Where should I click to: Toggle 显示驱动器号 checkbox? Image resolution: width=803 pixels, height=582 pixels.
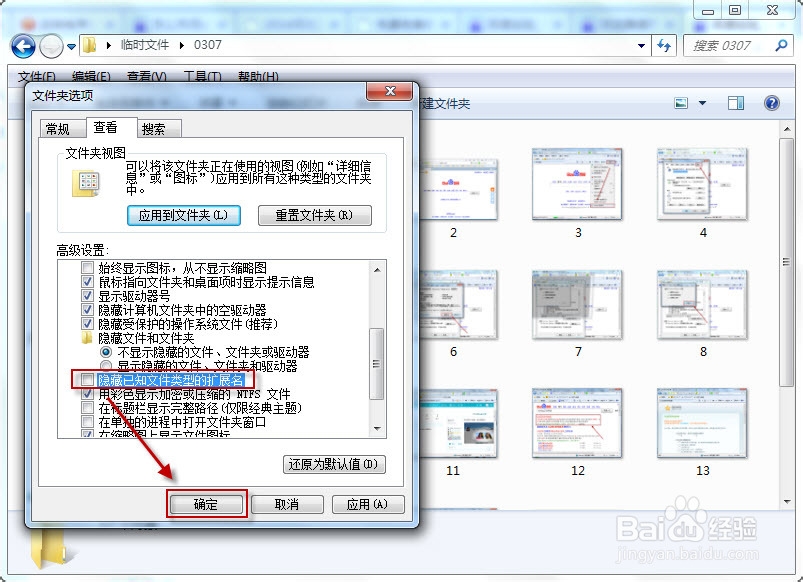[x=88, y=296]
